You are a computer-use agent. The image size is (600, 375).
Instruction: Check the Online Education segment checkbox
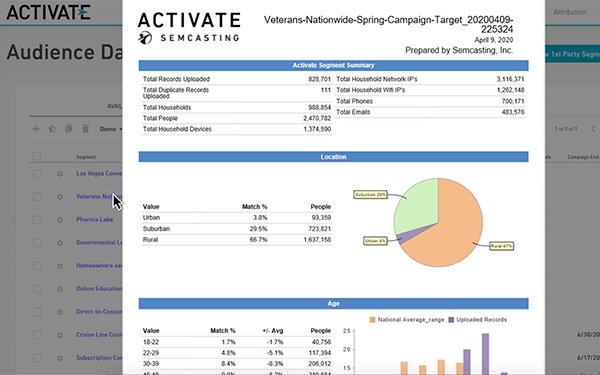[x=37, y=289]
